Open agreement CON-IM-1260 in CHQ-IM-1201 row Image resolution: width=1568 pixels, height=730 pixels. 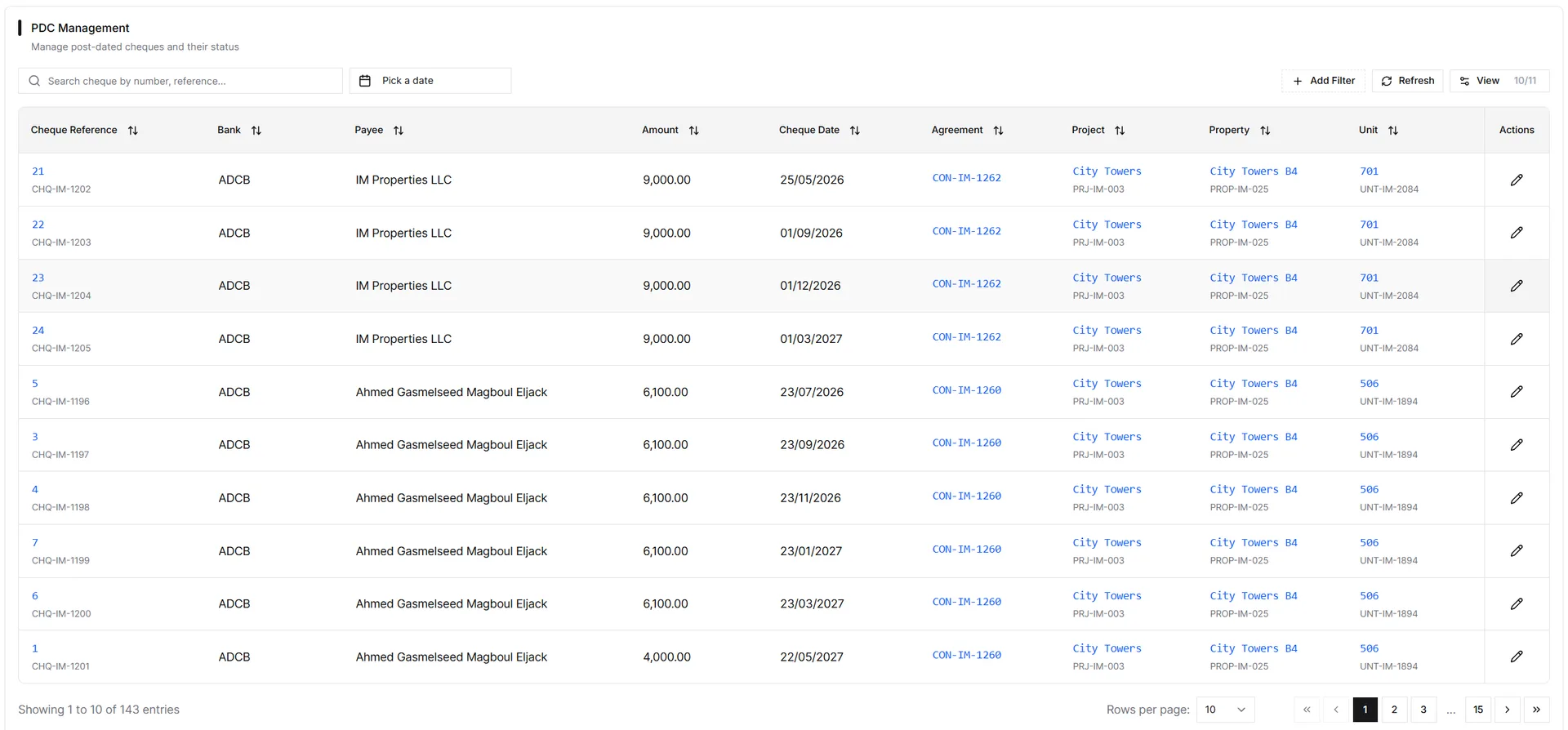(966, 655)
